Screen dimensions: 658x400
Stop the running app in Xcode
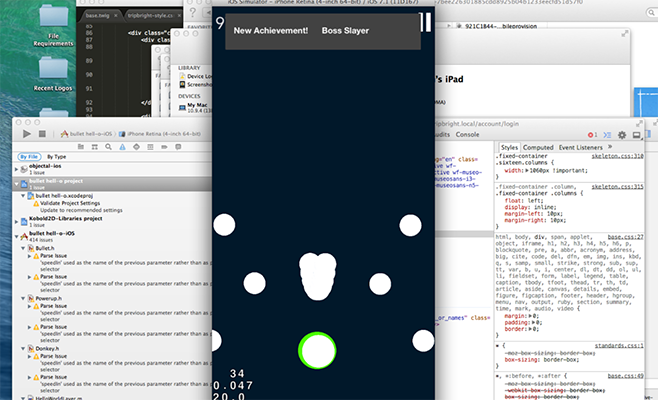(x=42, y=134)
